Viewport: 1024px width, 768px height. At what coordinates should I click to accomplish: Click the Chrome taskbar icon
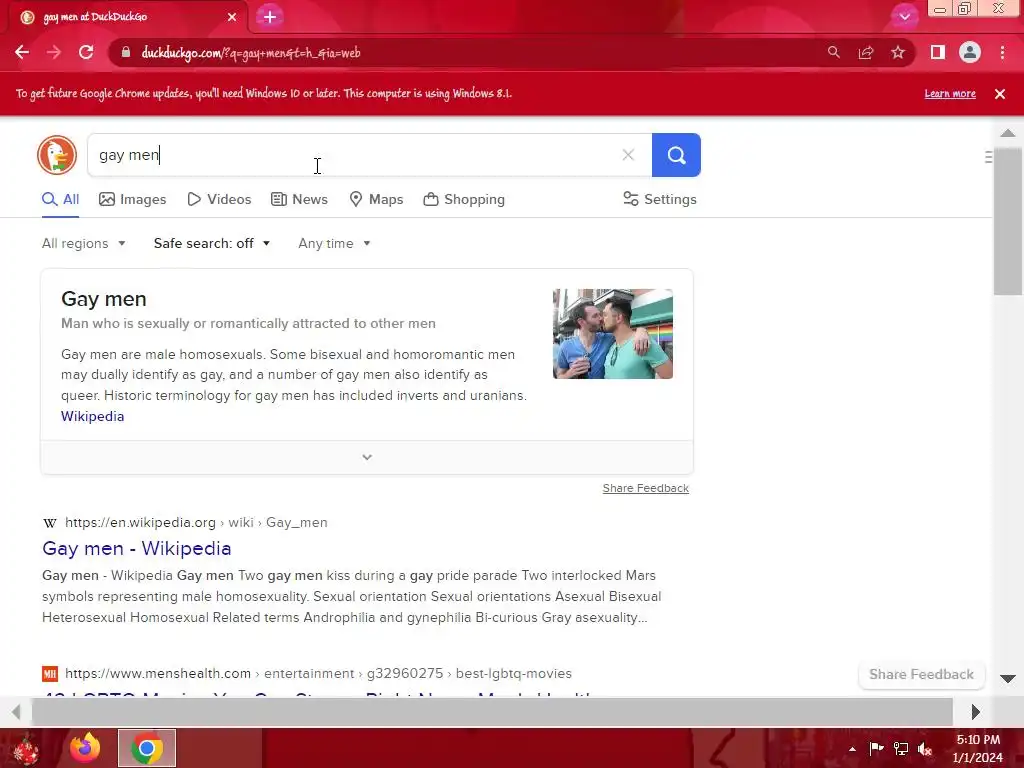click(x=147, y=748)
